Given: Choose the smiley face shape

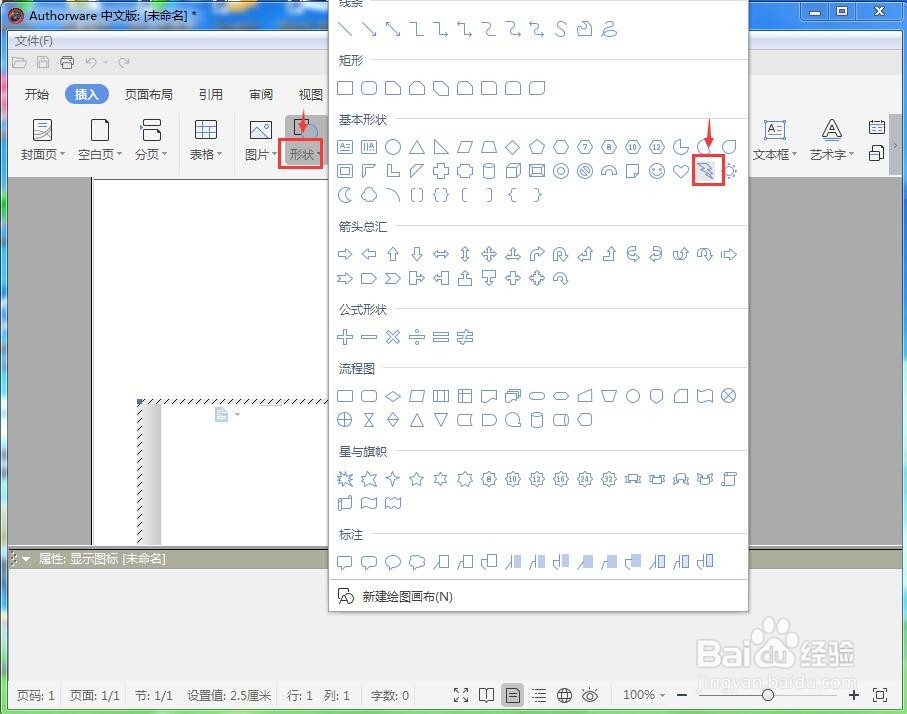Looking at the screenshot, I should (x=657, y=171).
